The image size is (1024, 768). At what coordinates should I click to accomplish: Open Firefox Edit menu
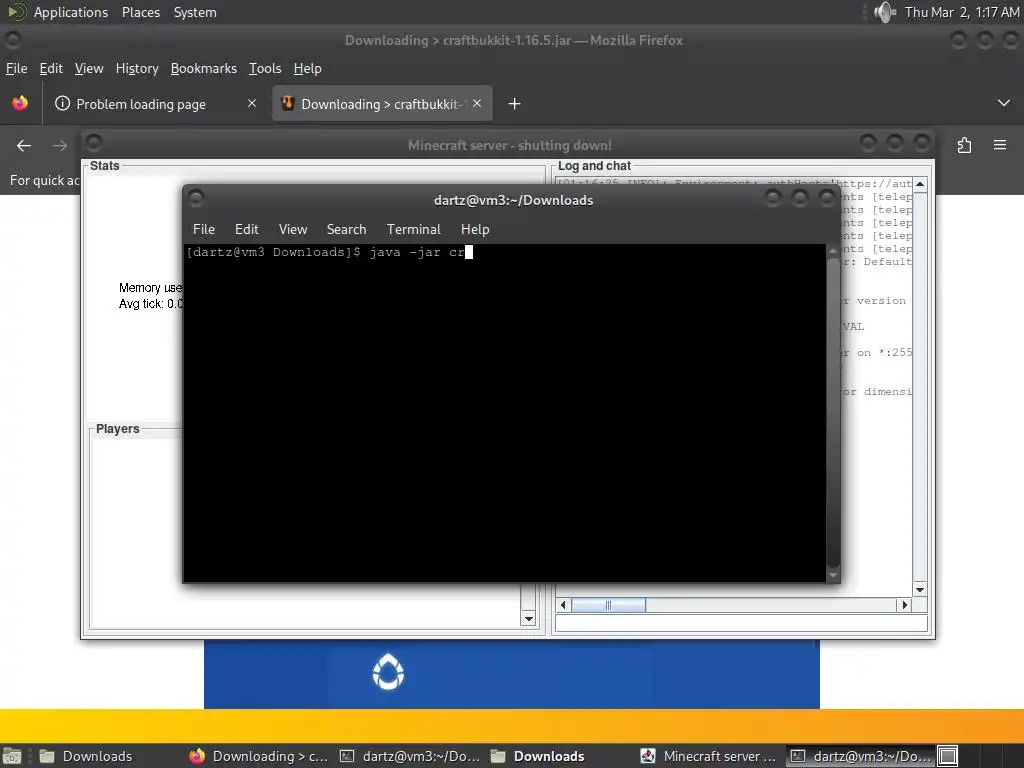51,69
